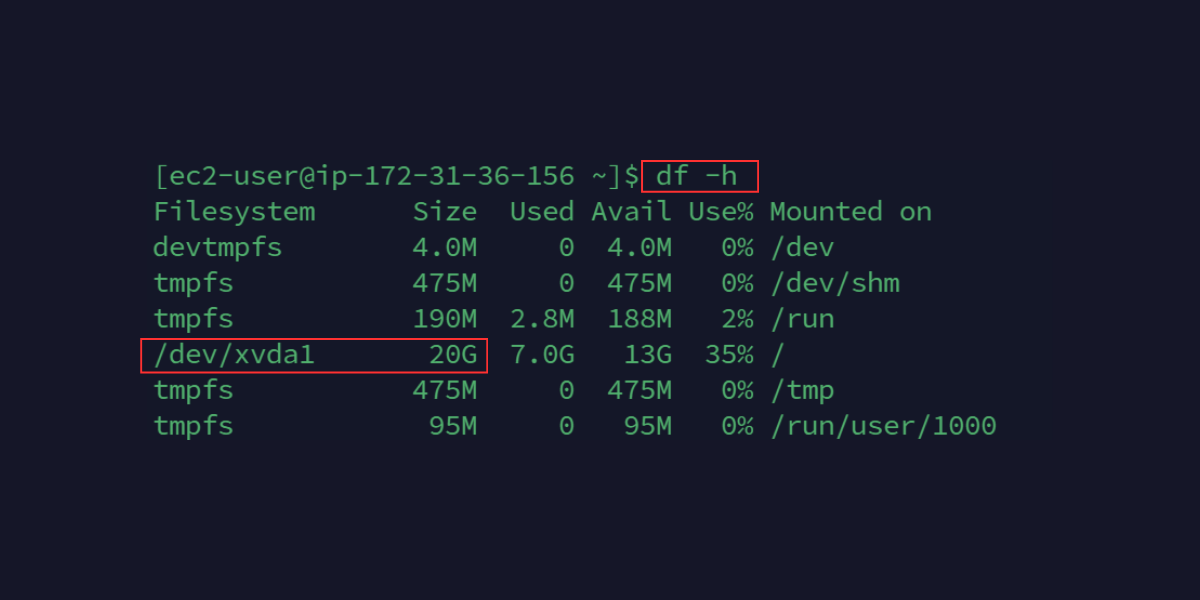
Task: Click the Used column header
Action: click(x=542, y=212)
